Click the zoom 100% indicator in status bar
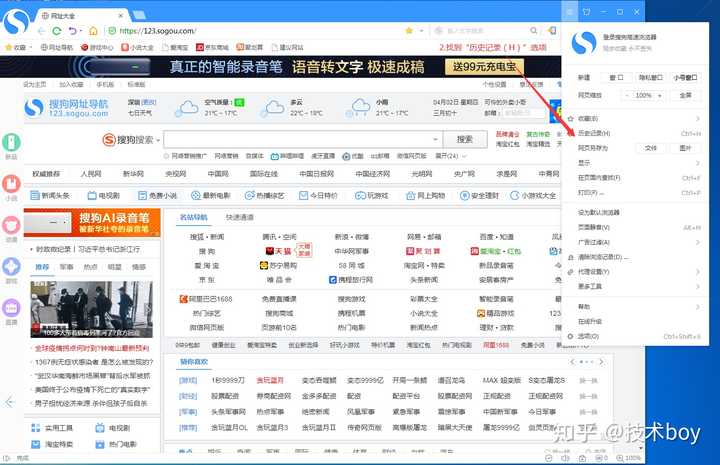The image size is (720, 465). (x=629, y=458)
